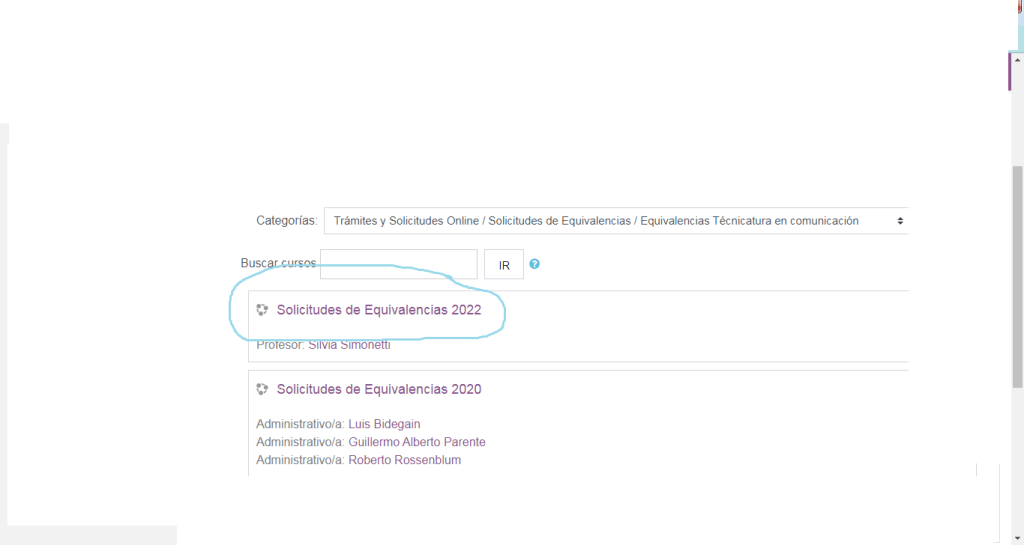Click the Buscar cursos label
Image resolution: width=1024 pixels, height=545 pixels.
click(277, 263)
